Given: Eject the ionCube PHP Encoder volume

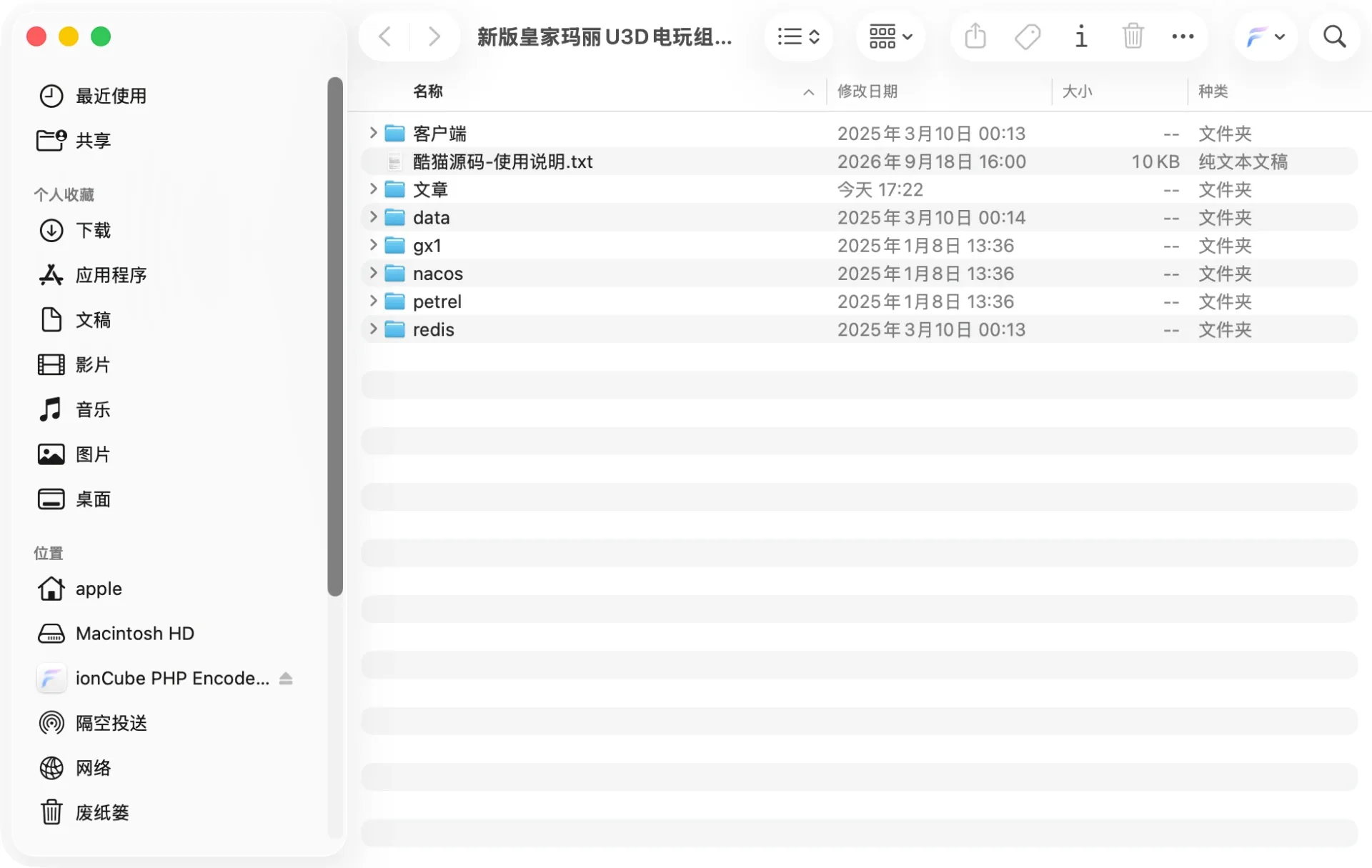Looking at the screenshot, I should 286,678.
